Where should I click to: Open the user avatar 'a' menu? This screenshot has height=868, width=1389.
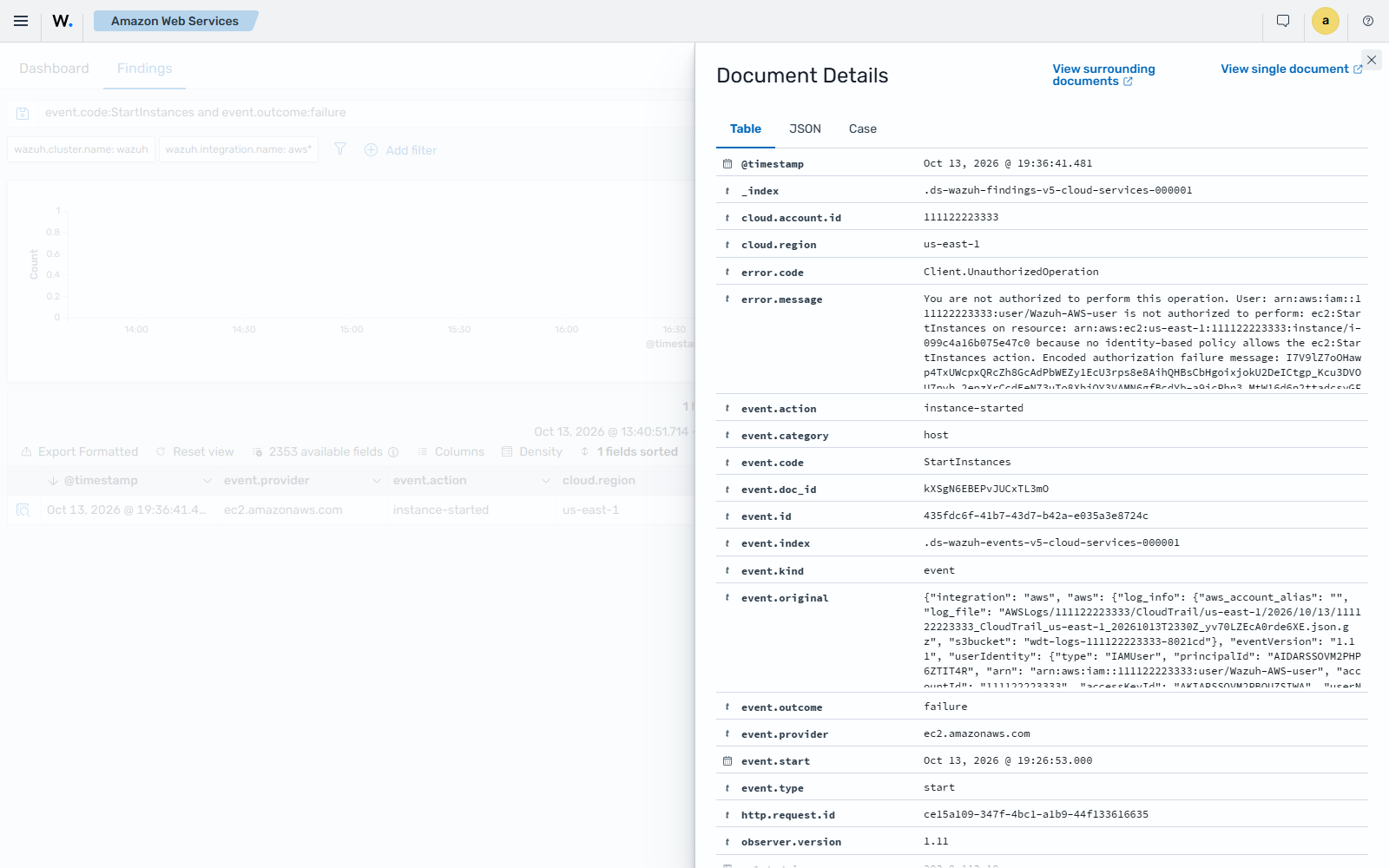coord(1326,21)
